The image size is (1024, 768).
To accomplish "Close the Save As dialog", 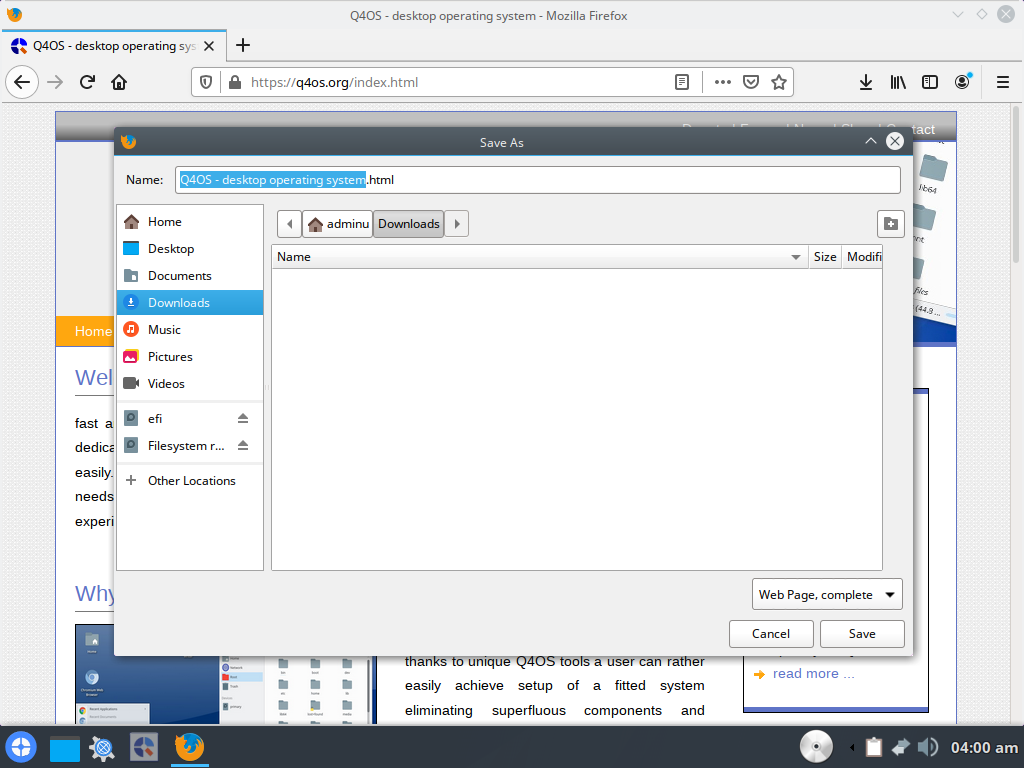I will tap(895, 141).
